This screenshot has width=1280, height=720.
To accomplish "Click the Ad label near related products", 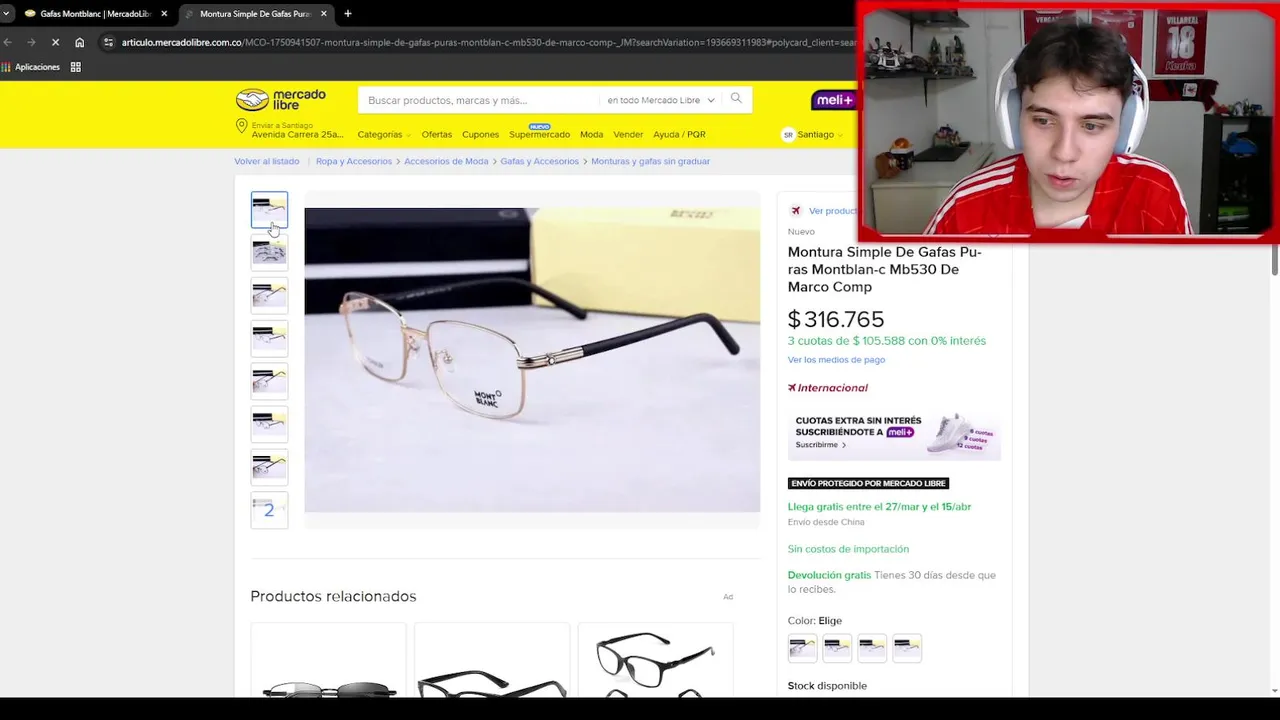I will pyautogui.click(x=728, y=597).
